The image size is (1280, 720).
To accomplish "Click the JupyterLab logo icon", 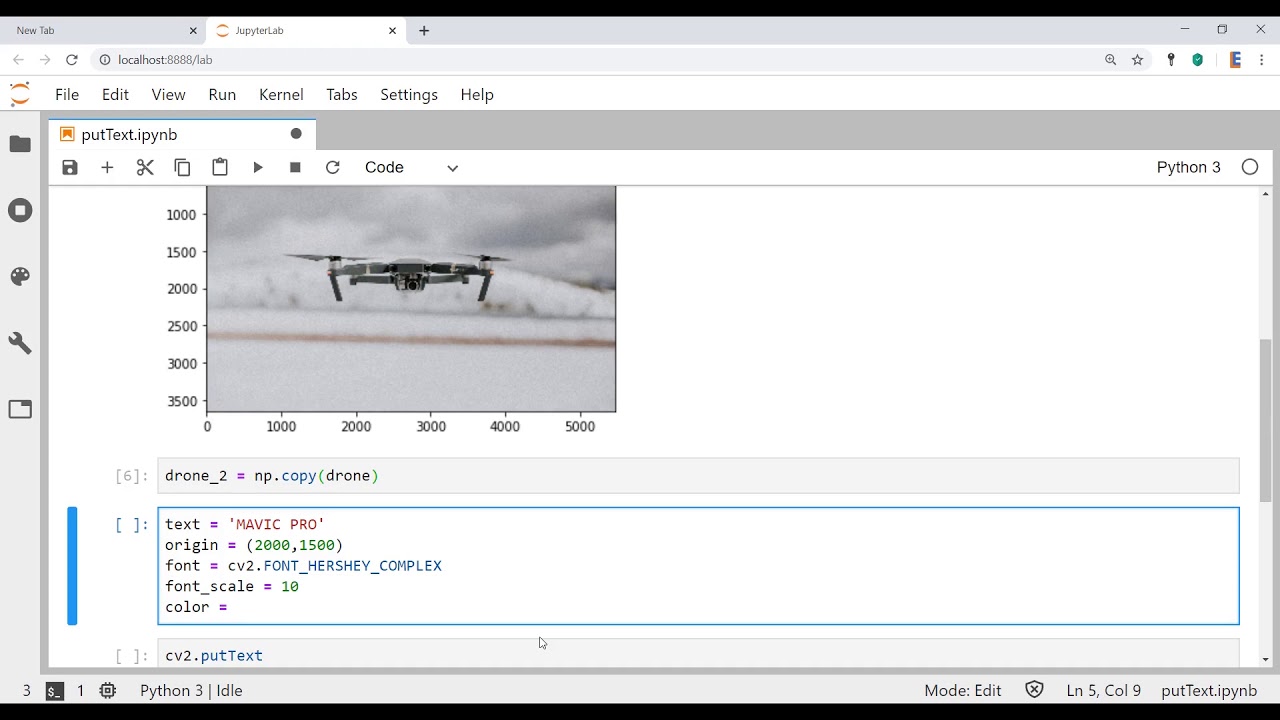I will tap(20, 94).
